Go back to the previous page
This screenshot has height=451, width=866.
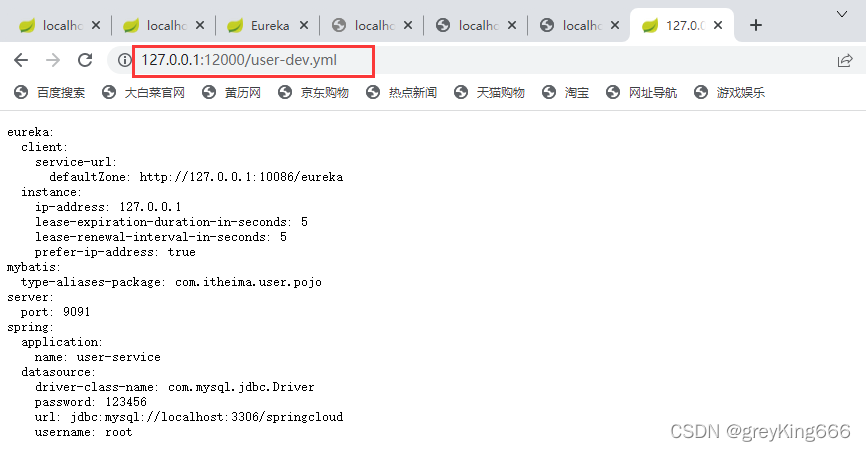[21, 60]
